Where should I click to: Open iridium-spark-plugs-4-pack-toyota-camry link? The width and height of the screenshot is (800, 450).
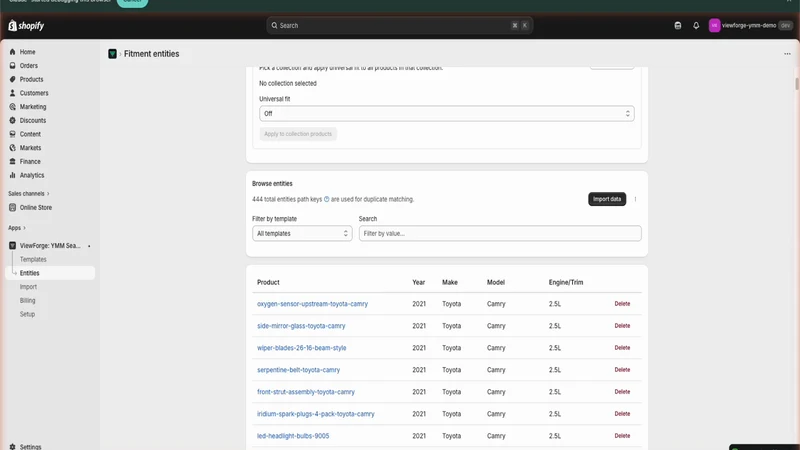pos(316,414)
